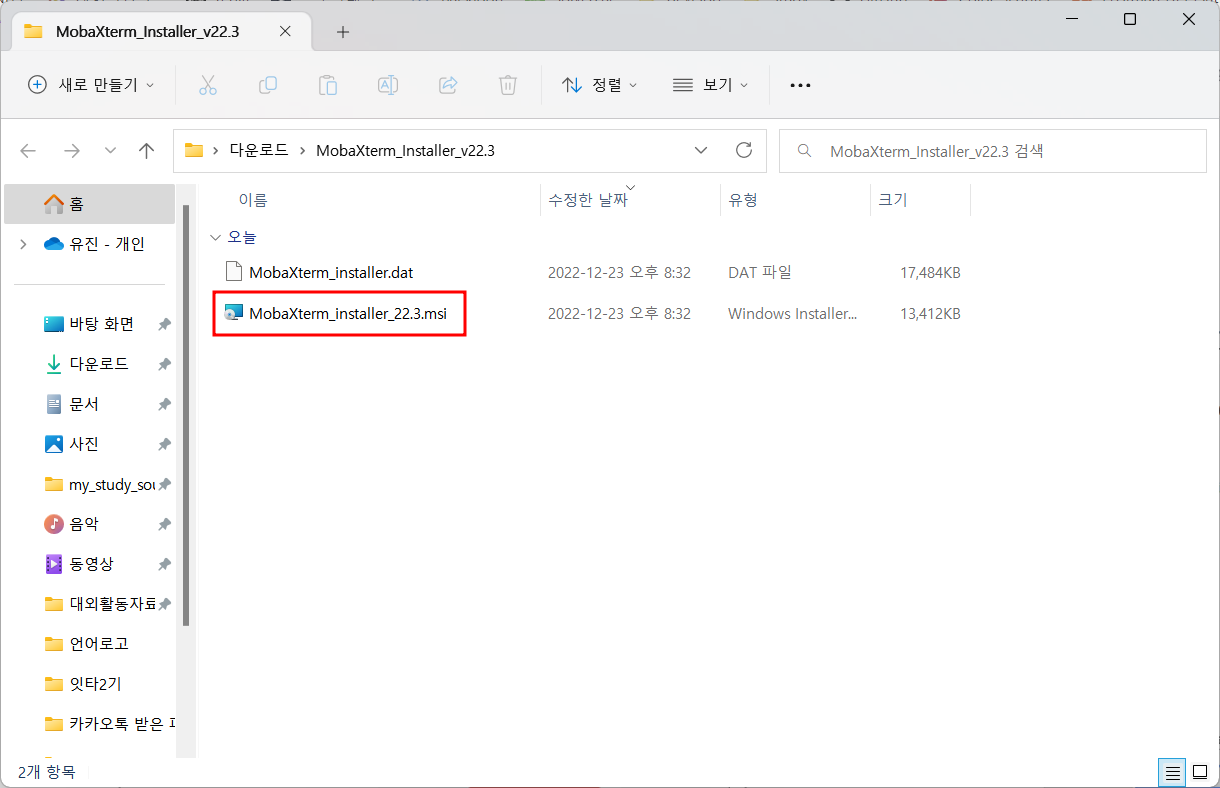Screen dimensions: 1220x788
Task: Click the 13,412KB size value
Action: tap(930, 313)
